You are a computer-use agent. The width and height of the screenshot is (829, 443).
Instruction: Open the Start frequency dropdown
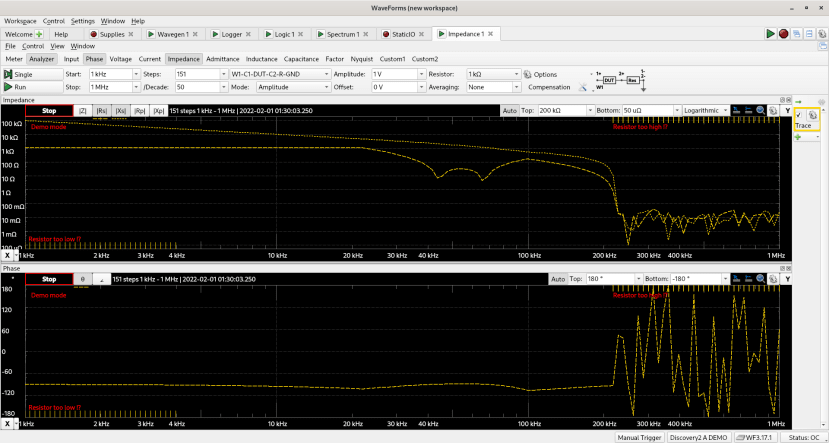click(x=136, y=75)
